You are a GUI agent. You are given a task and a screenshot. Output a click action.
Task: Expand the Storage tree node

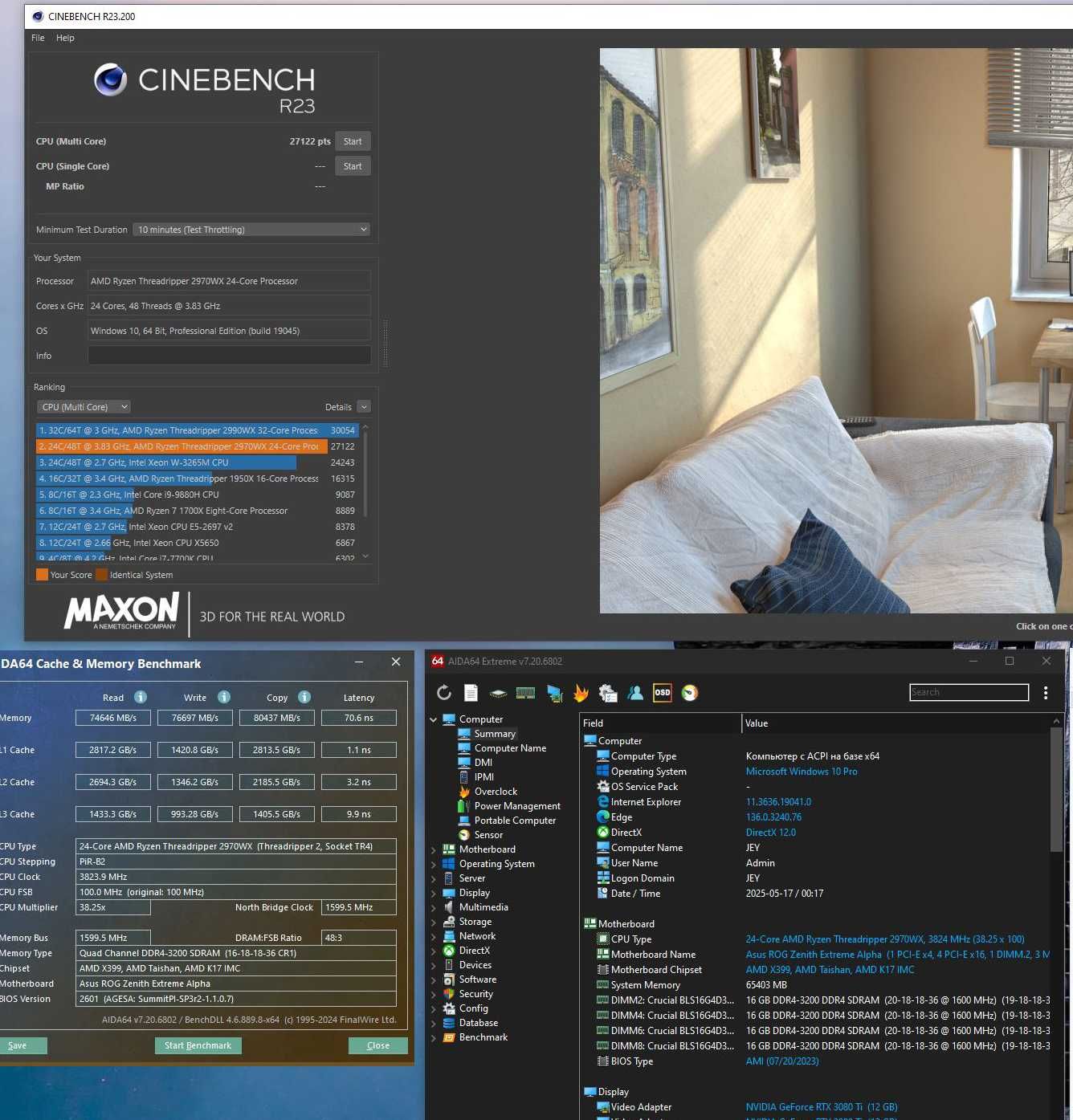434,922
